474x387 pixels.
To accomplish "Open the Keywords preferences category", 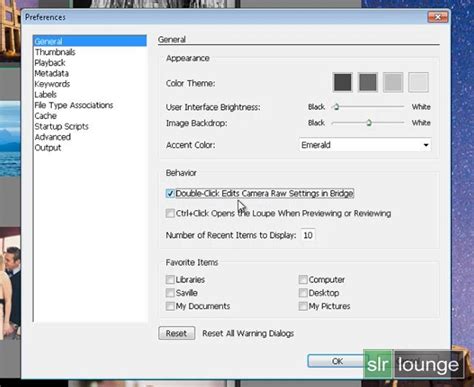I will (52, 84).
